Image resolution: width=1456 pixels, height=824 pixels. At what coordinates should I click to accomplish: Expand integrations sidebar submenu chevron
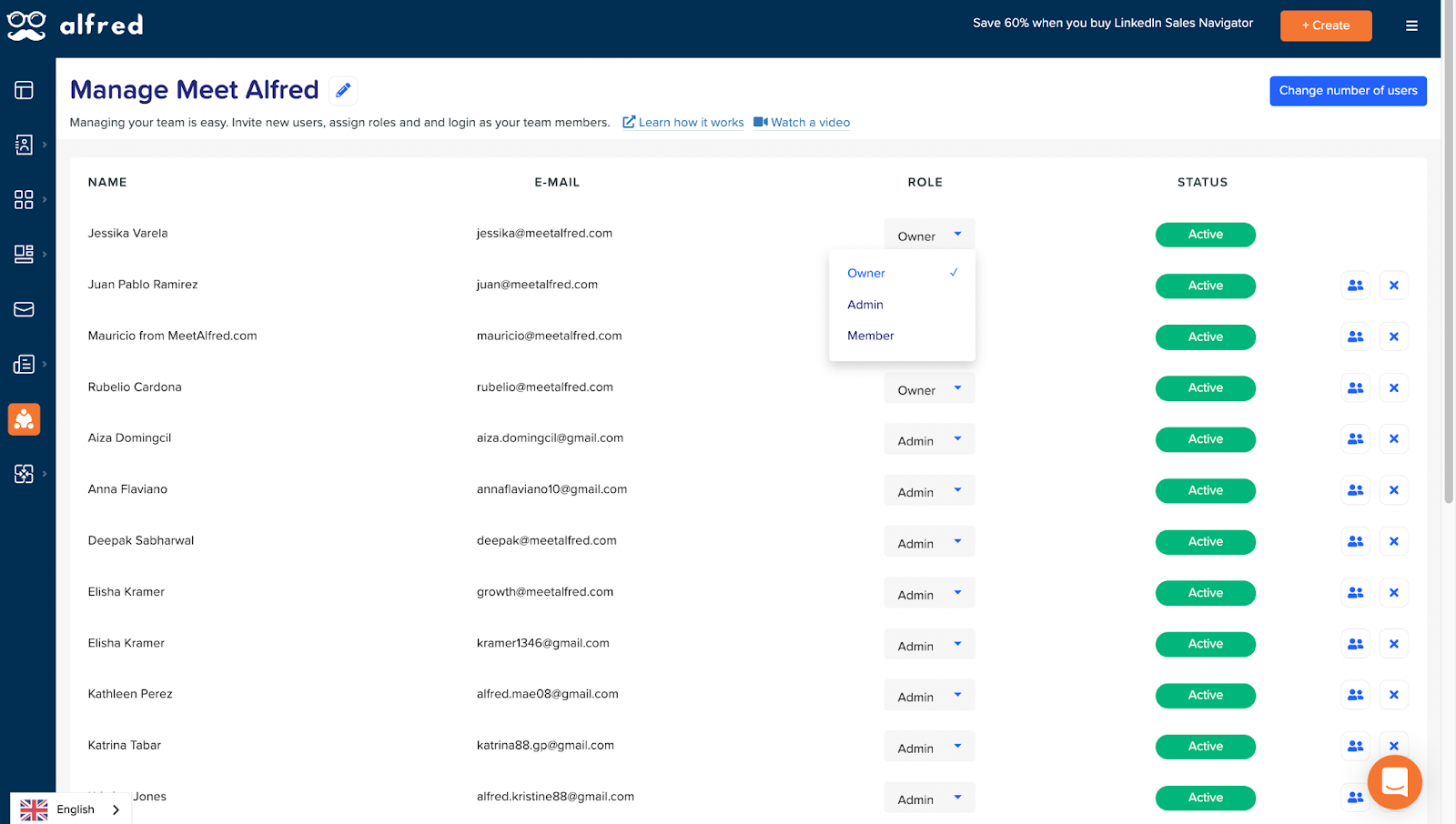[45, 474]
